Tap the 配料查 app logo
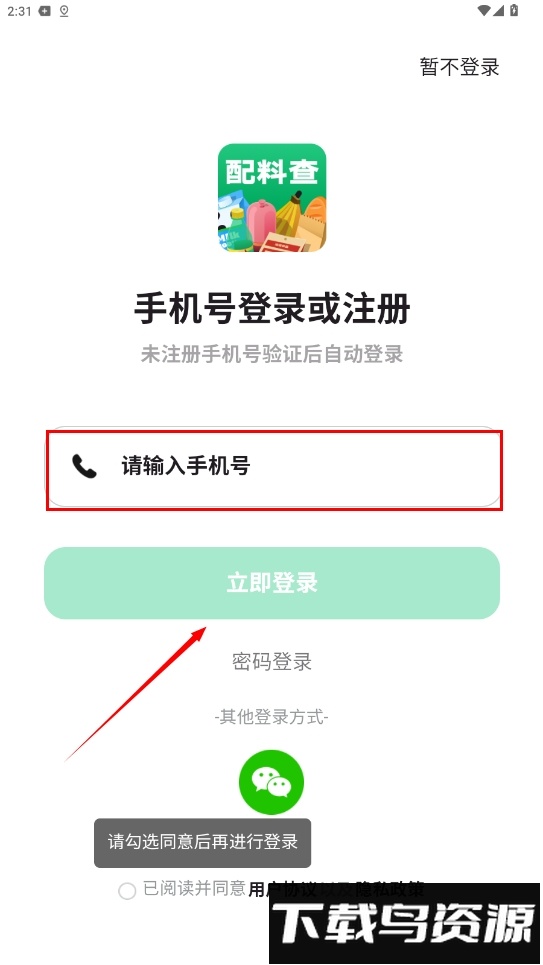This screenshot has width=543, height=965. (x=272, y=198)
